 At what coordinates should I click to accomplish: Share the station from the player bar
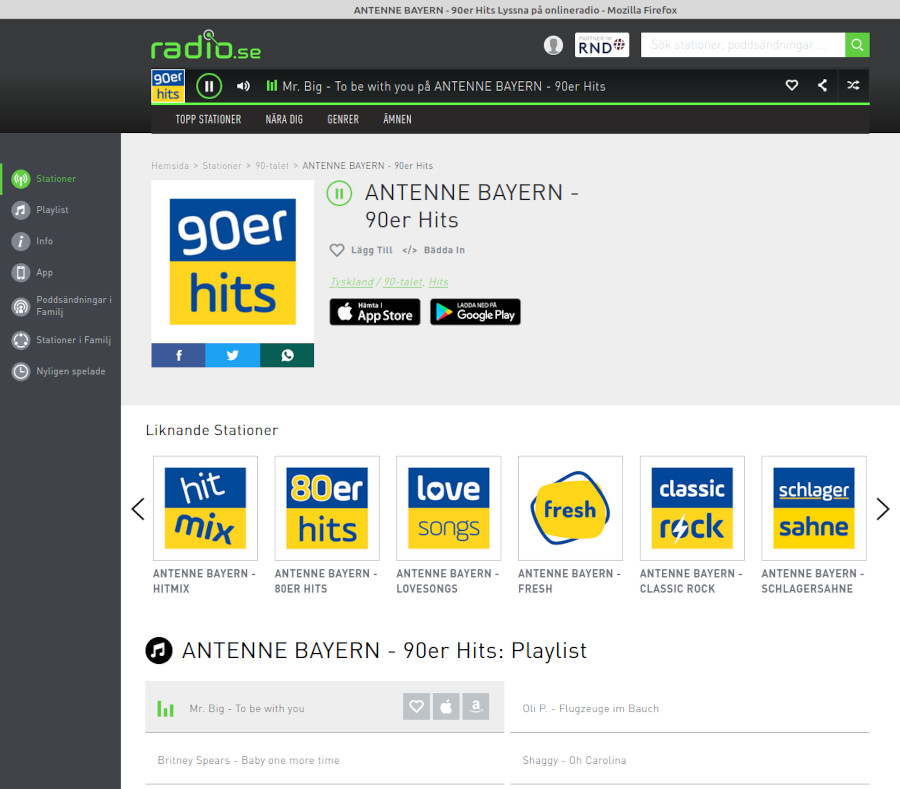(823, 85)
